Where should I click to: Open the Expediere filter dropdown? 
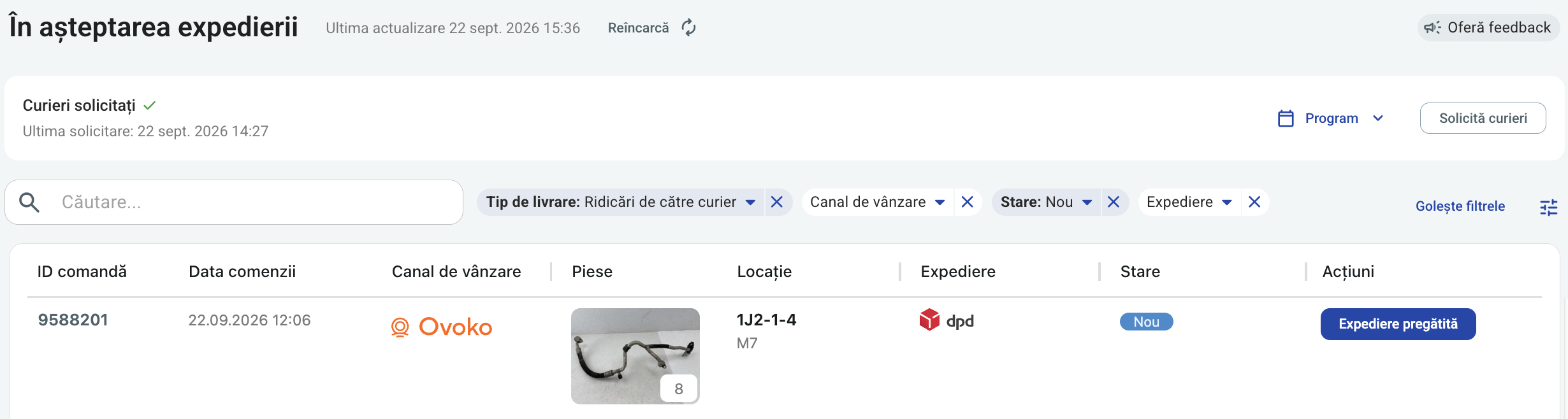pos(1227,202)
